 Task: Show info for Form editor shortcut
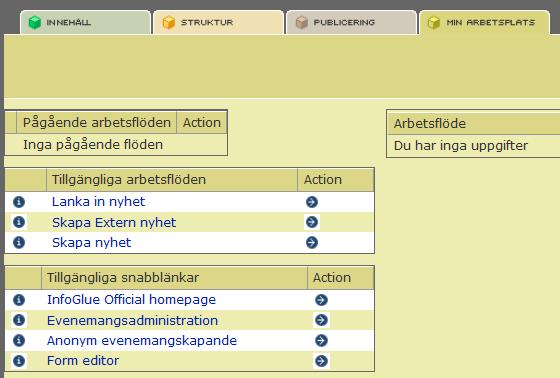(19, 361)
